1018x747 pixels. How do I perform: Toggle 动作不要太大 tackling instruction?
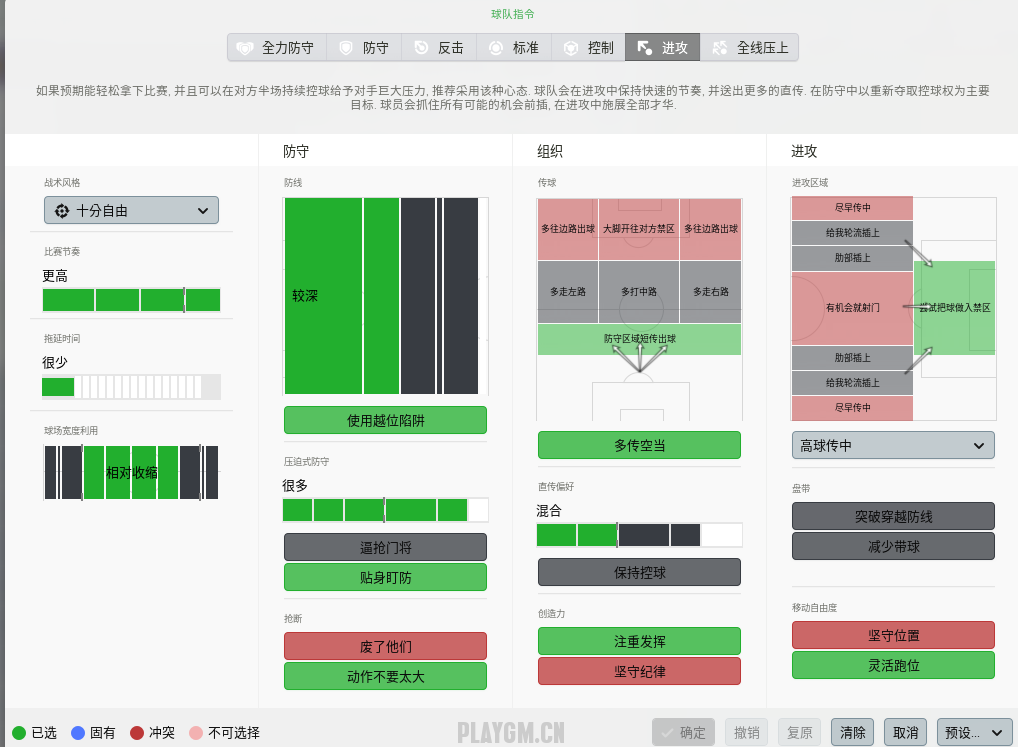(x=385, y=676)
